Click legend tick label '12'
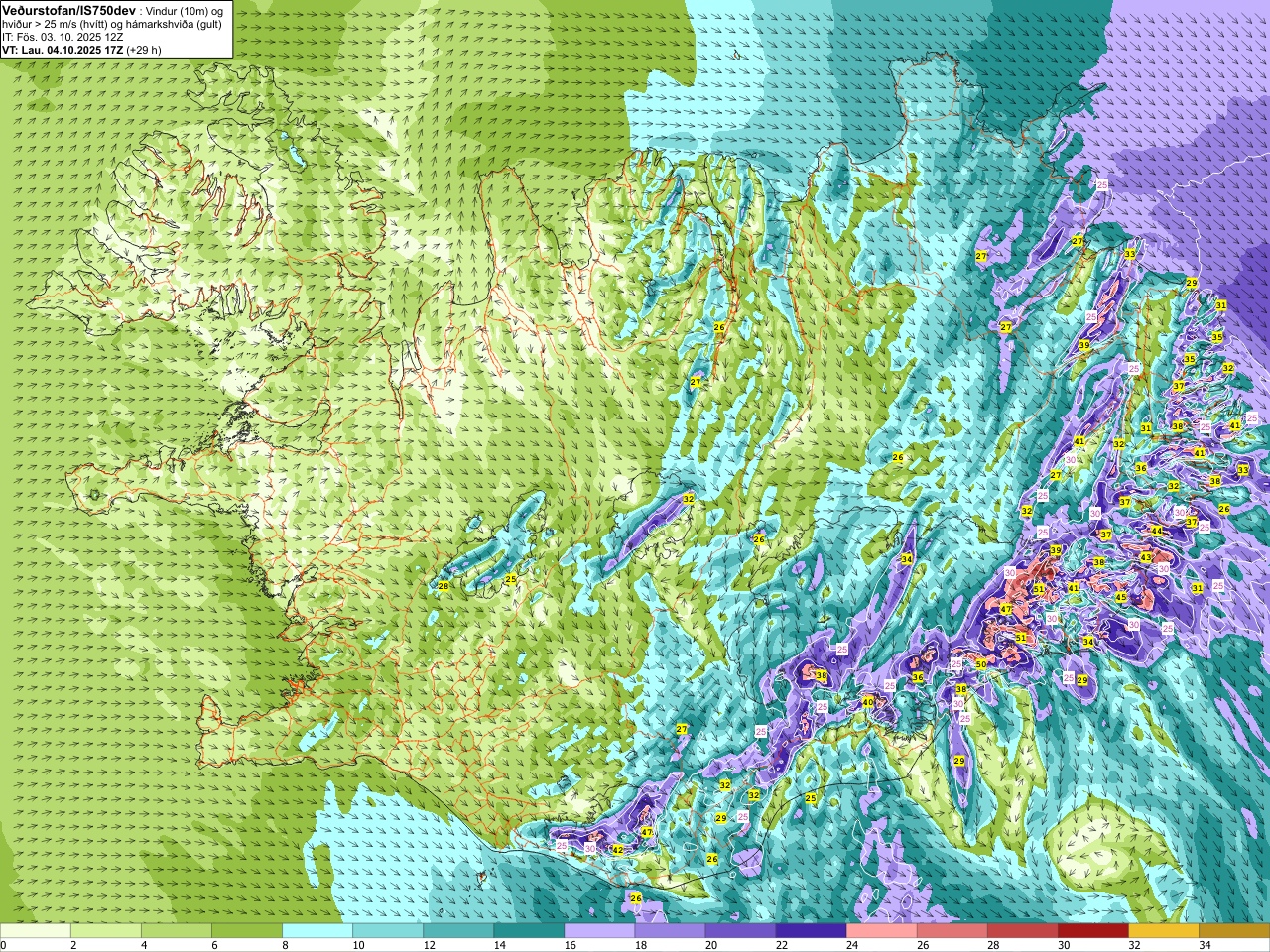The height and width of the screenshot is (952, 1270). (429, 945)
